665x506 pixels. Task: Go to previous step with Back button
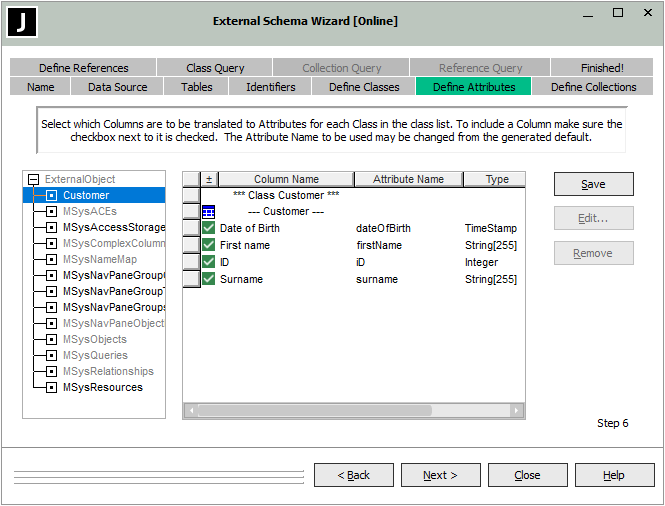(x=354, y=475)
